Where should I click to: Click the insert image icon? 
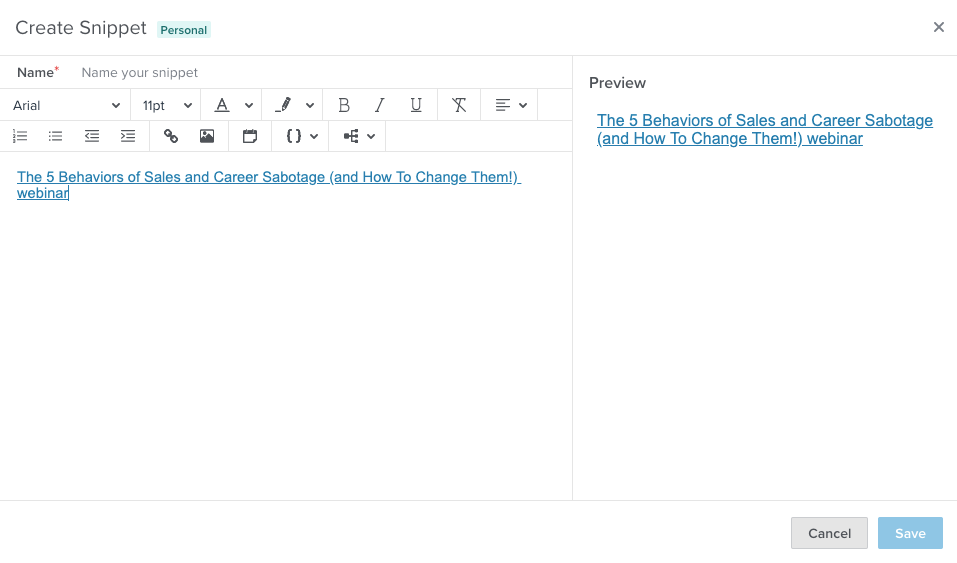[207, 136]
